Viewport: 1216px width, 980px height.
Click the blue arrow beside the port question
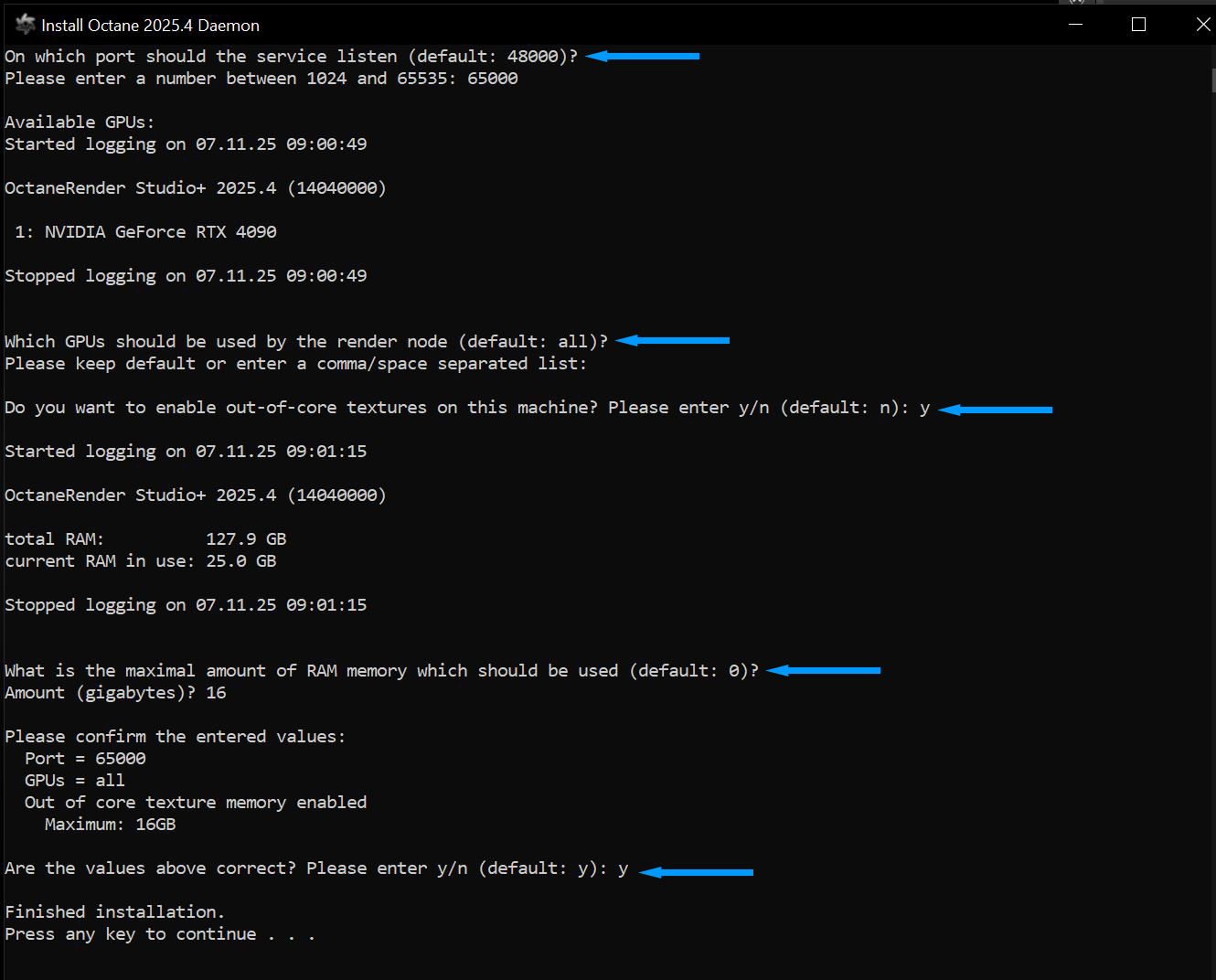click(x=643, y=56)
